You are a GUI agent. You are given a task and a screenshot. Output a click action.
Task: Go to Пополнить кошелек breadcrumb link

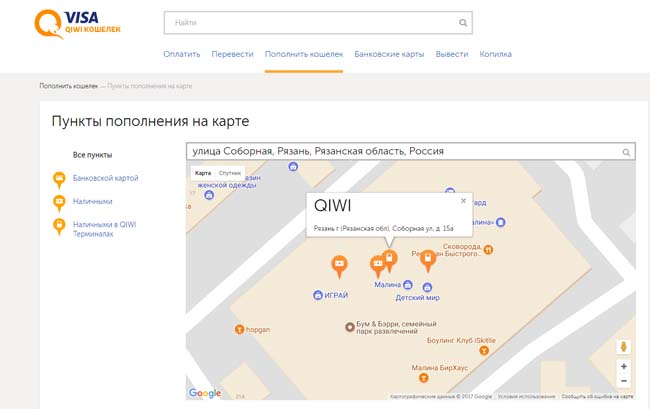pyautogui.click(x=69, y=86)
